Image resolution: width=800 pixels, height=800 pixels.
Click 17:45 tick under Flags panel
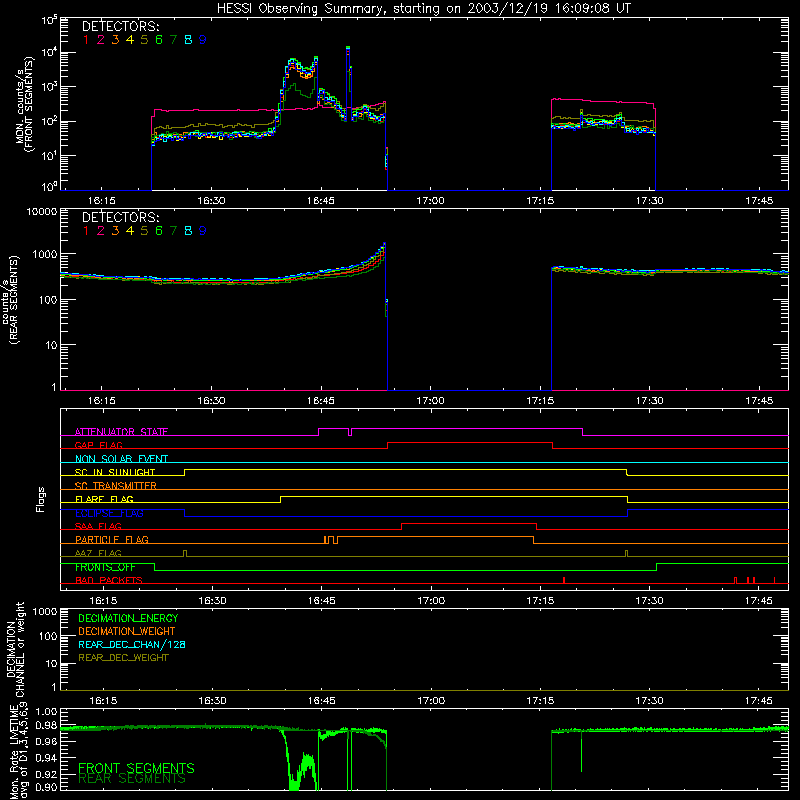pos(759,601)
